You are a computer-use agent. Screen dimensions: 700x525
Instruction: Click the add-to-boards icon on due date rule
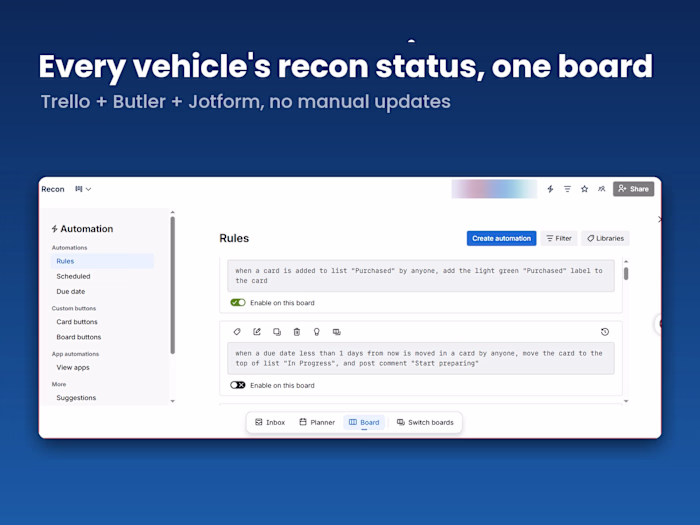coord(337,332)
